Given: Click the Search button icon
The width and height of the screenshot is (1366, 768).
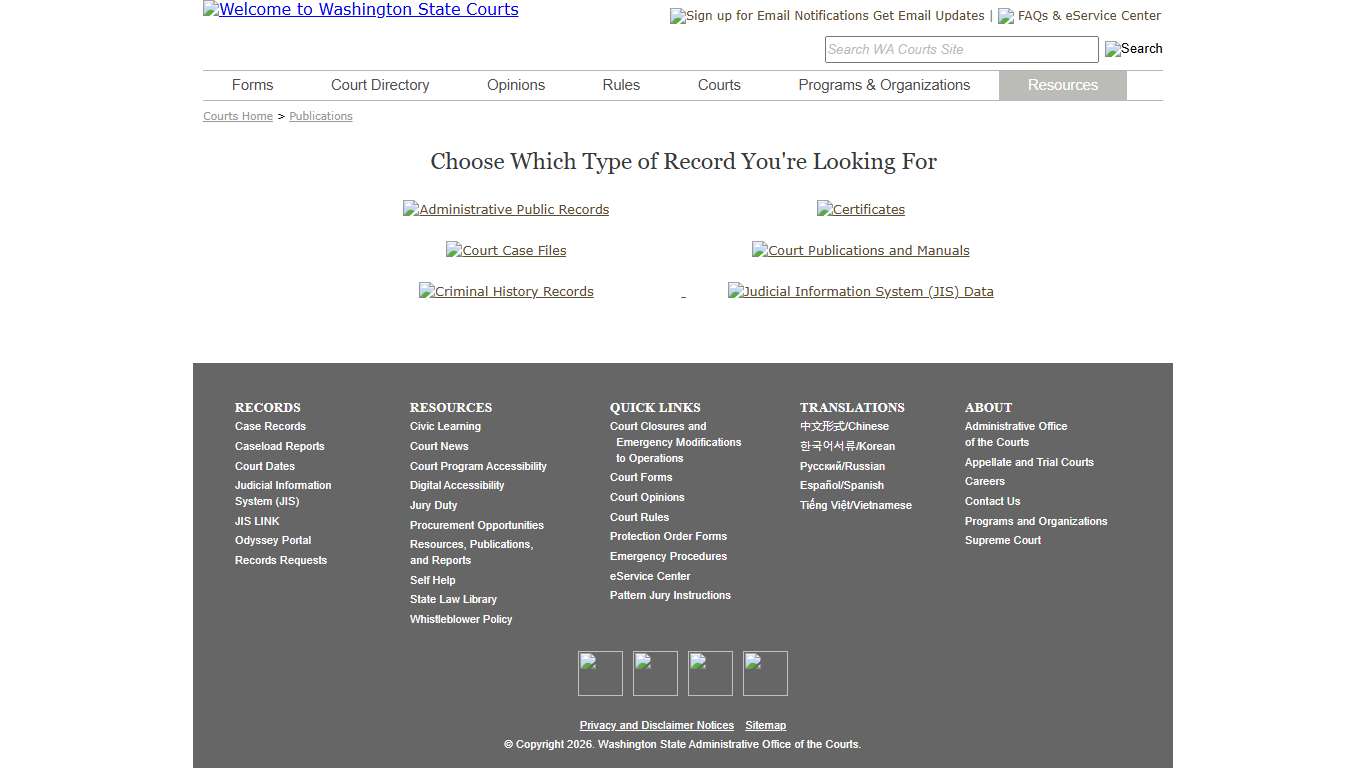Looking at the screenshot, I should tap(1133, 49).
